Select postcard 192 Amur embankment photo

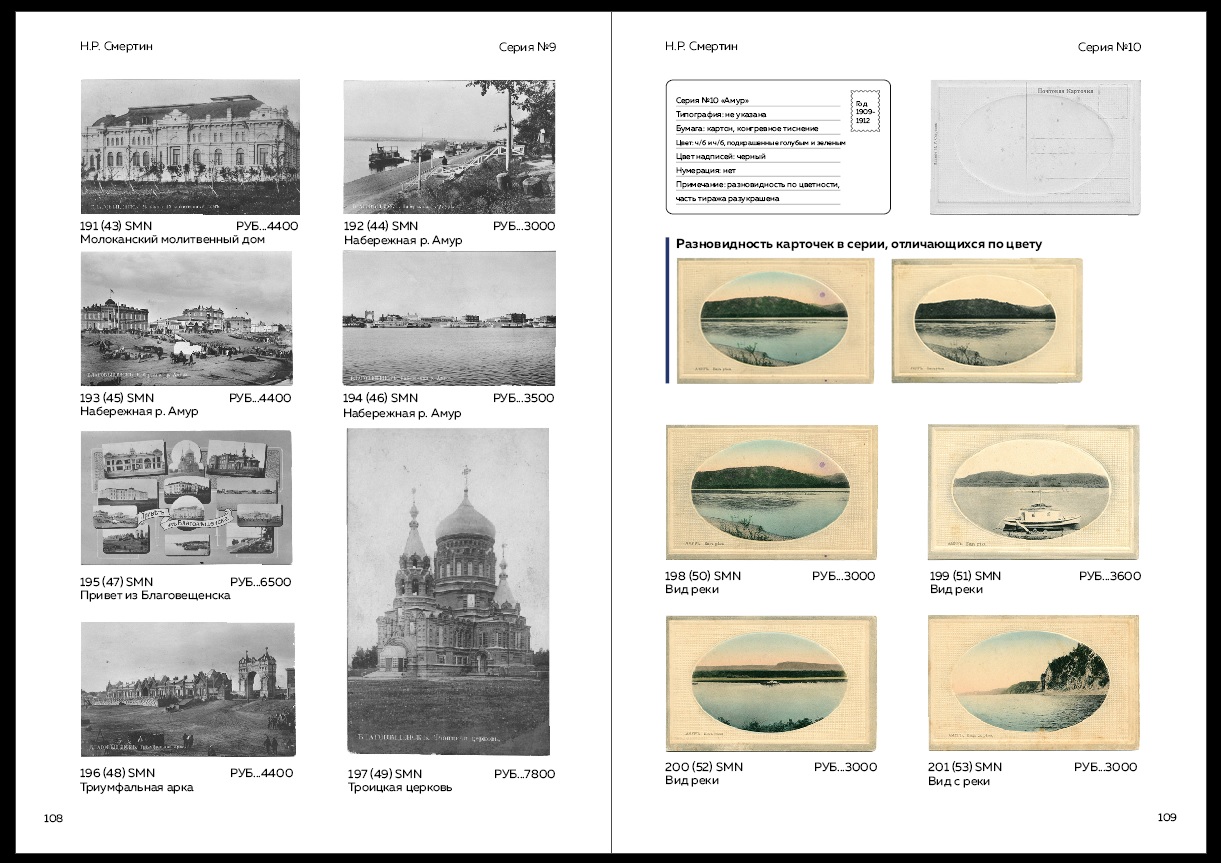[x=448, y=147]
